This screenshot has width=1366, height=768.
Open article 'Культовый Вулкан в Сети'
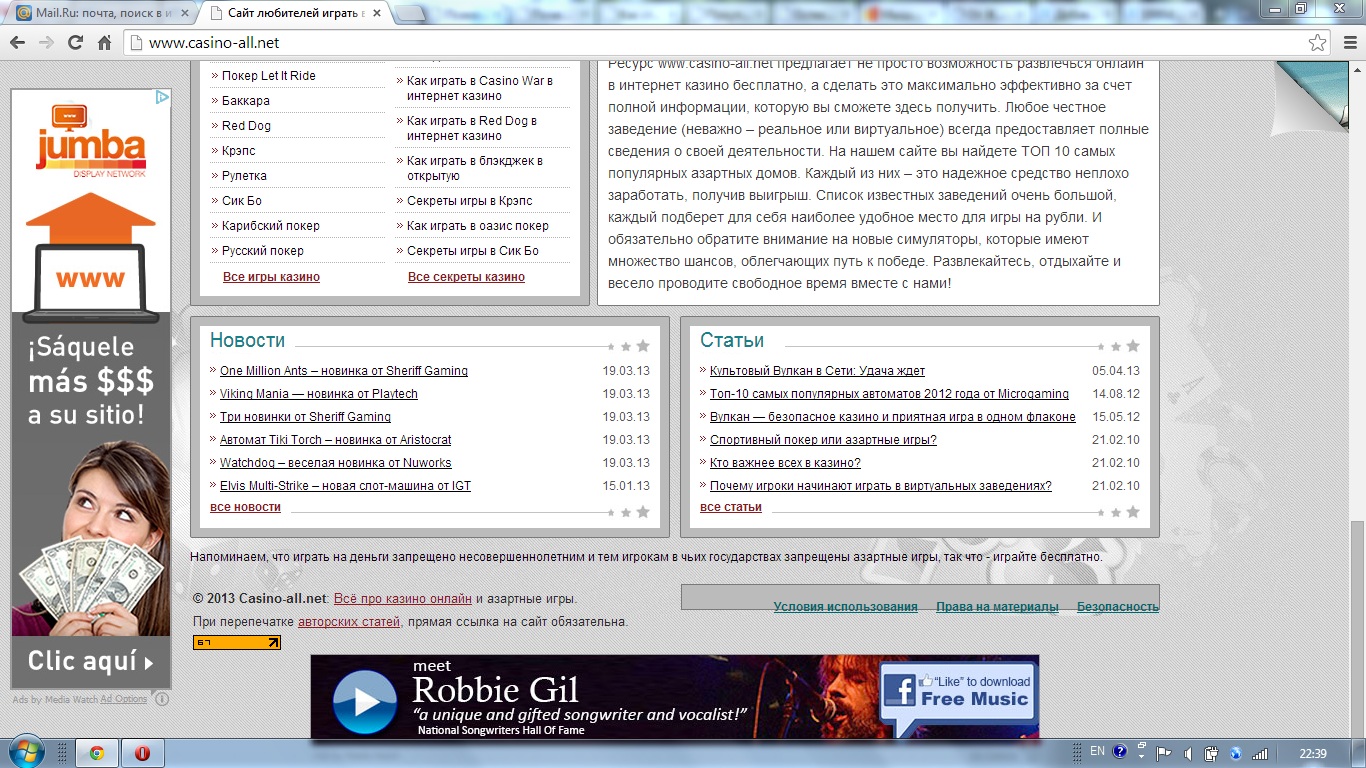coord(817,371)
